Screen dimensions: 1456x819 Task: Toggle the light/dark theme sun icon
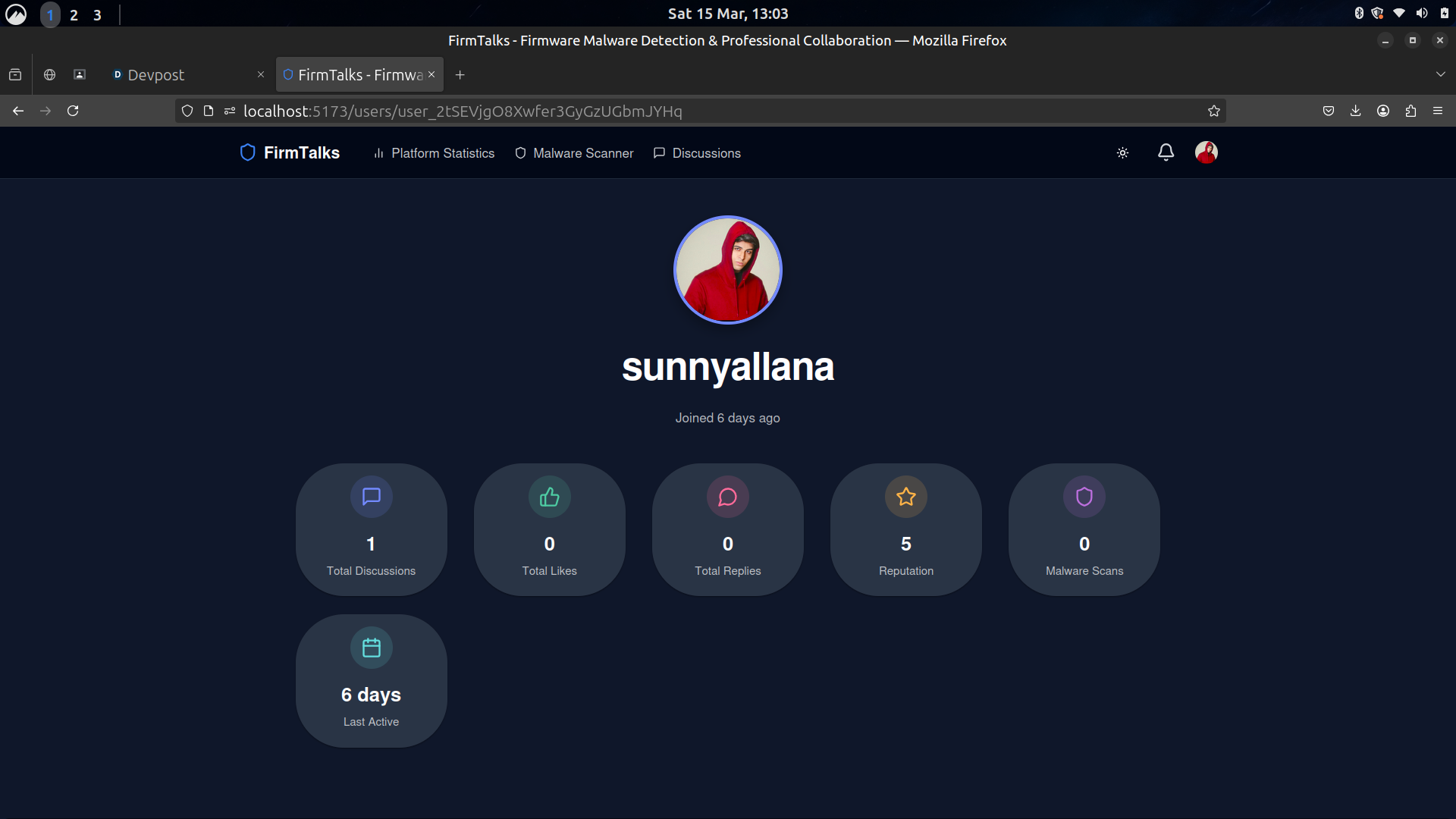[1122, 153]
